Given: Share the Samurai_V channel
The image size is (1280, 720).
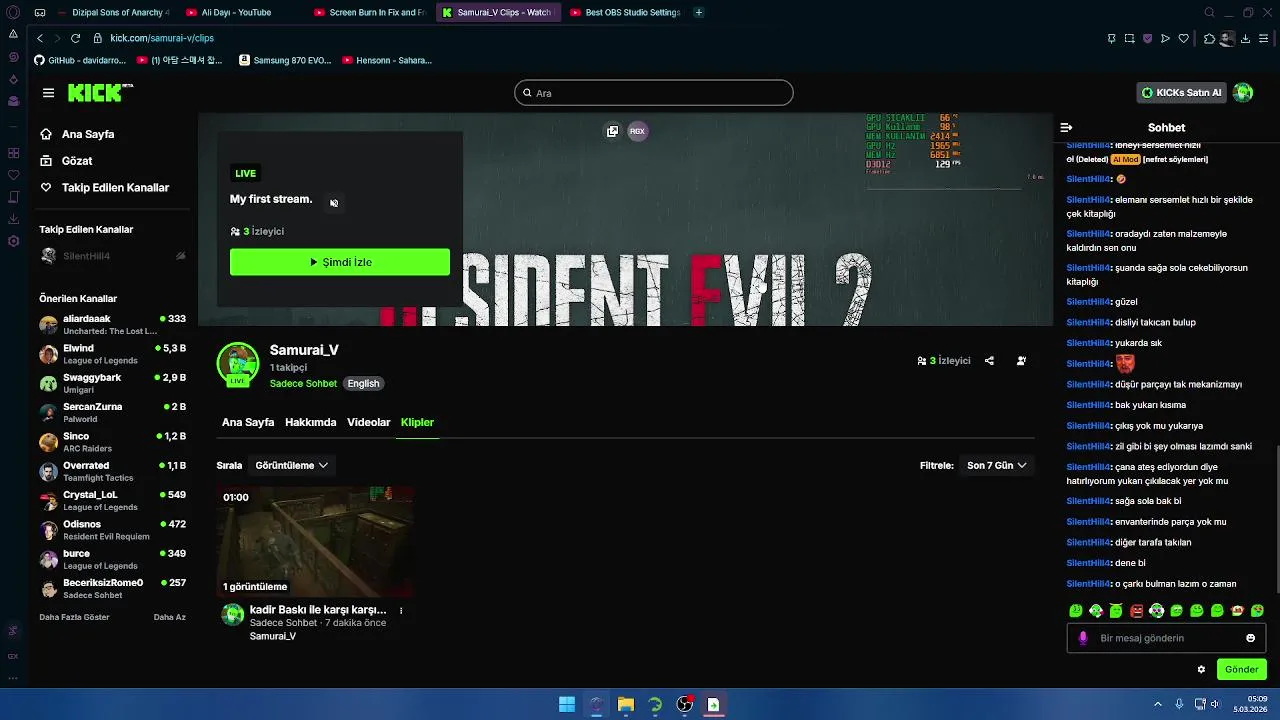Looking at the screenshot, I should [989, 361].
